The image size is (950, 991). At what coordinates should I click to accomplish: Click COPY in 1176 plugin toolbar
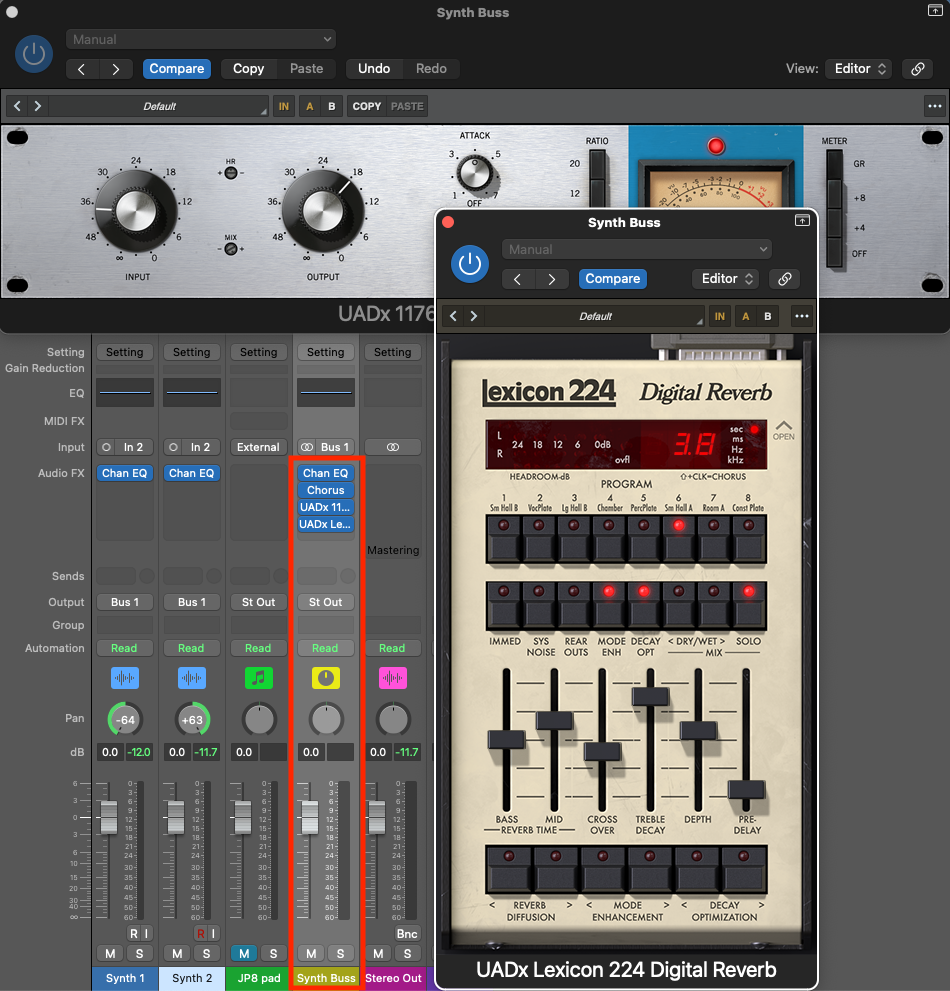click(x=367, y=106)
